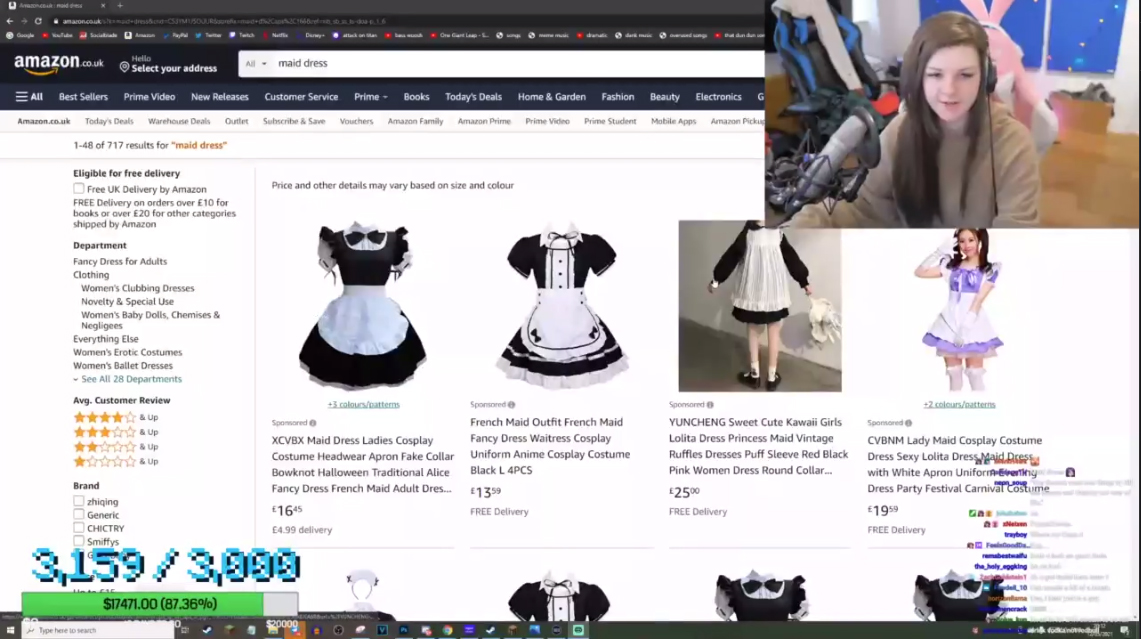This screenshot has width=1141, height=639.
Task: Open the Books section
Action: click(416, 97)
